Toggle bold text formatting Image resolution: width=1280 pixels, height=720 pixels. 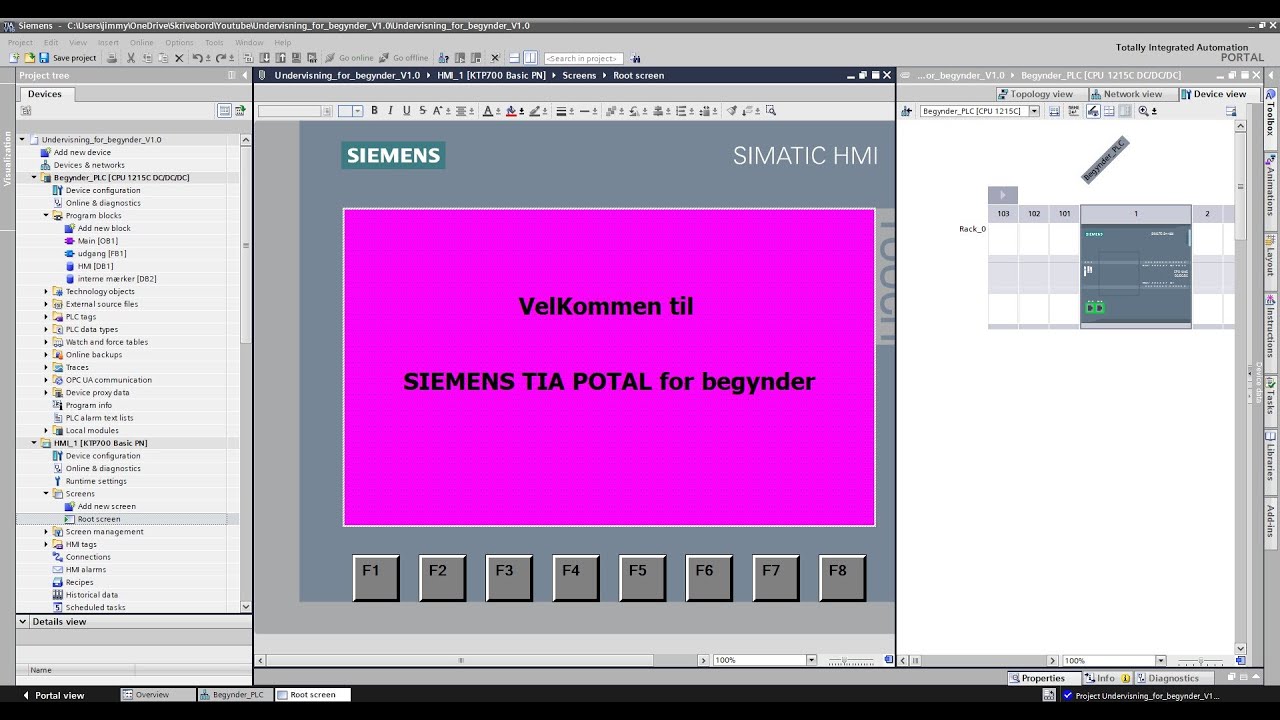375,111
